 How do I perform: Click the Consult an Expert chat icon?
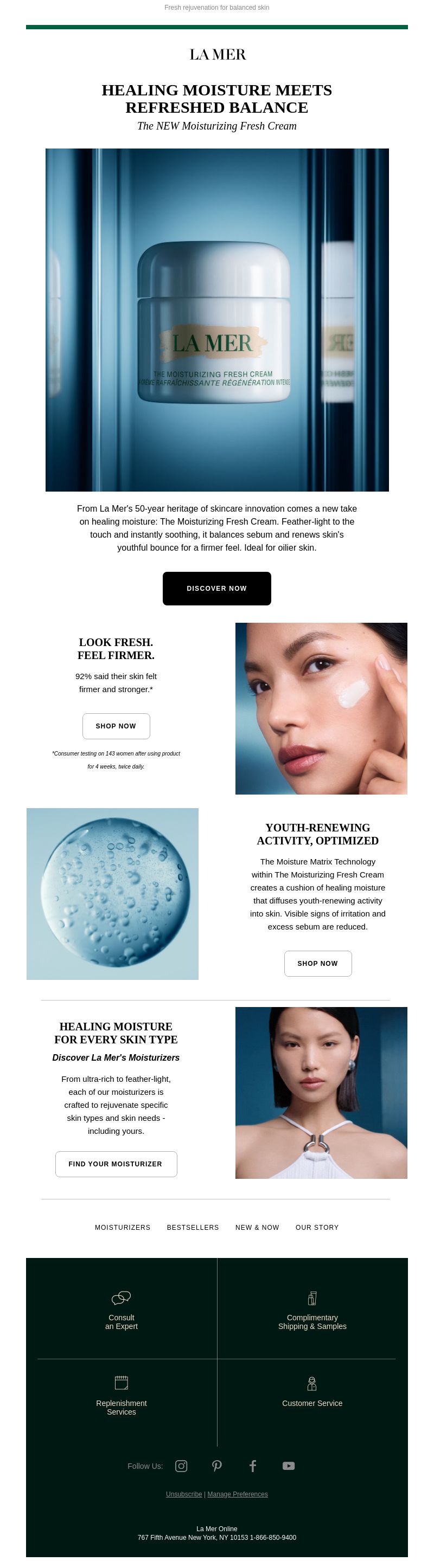[x=122, y=1298]
